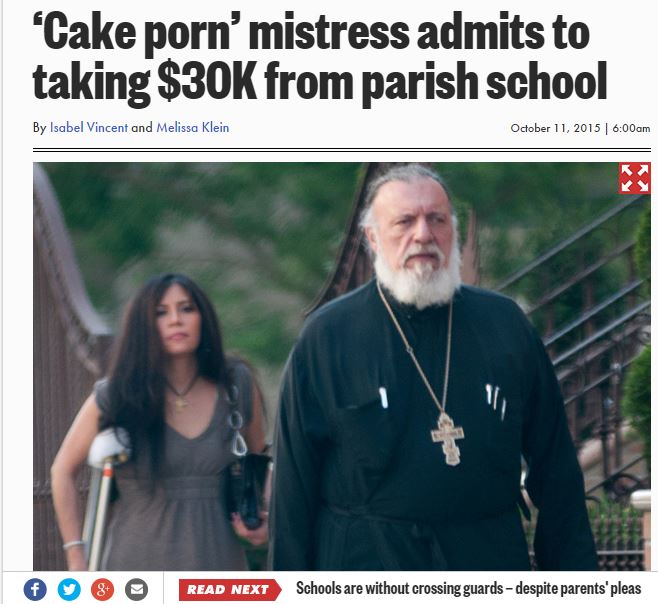
Task: Click the word 'and' between author names
Action: [x=142, y=128]
